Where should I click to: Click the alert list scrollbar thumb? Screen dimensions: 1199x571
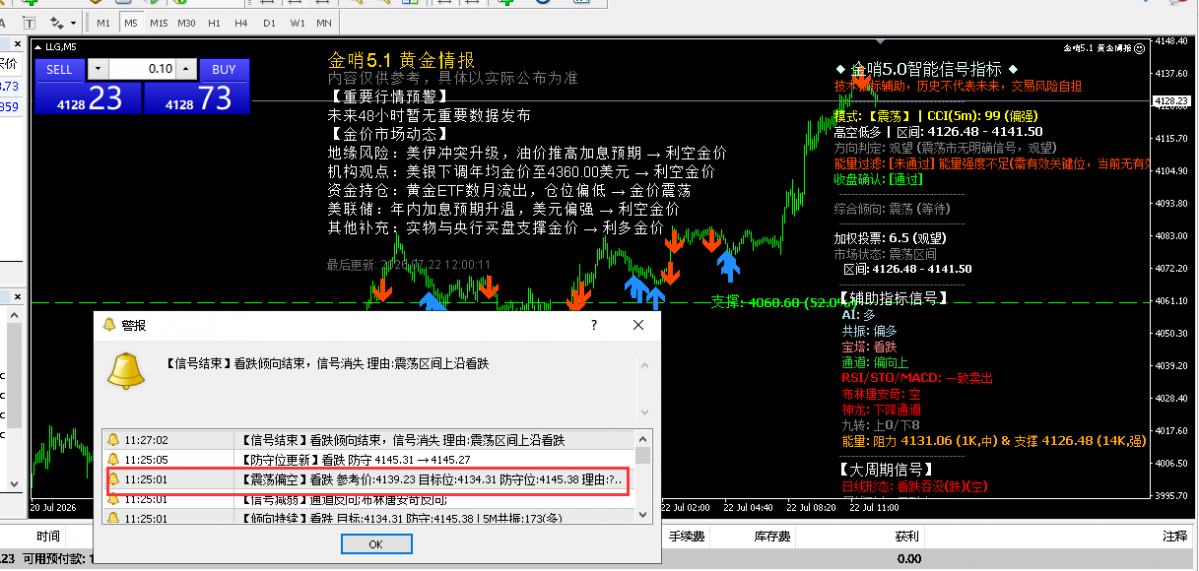click(x=644, y=456)
